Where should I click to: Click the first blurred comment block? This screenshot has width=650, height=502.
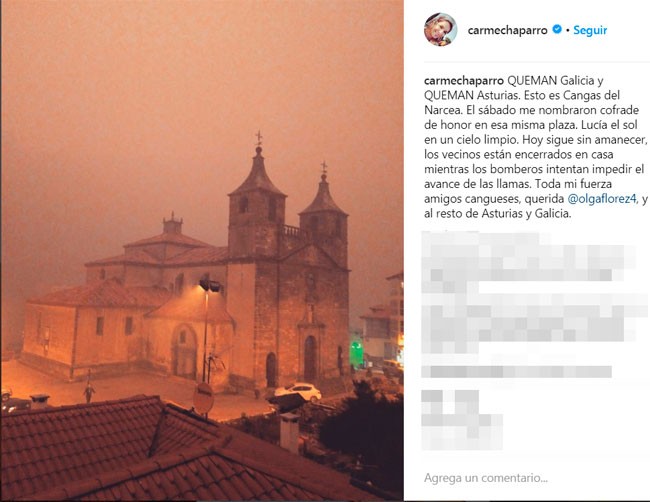click(529, 263)
